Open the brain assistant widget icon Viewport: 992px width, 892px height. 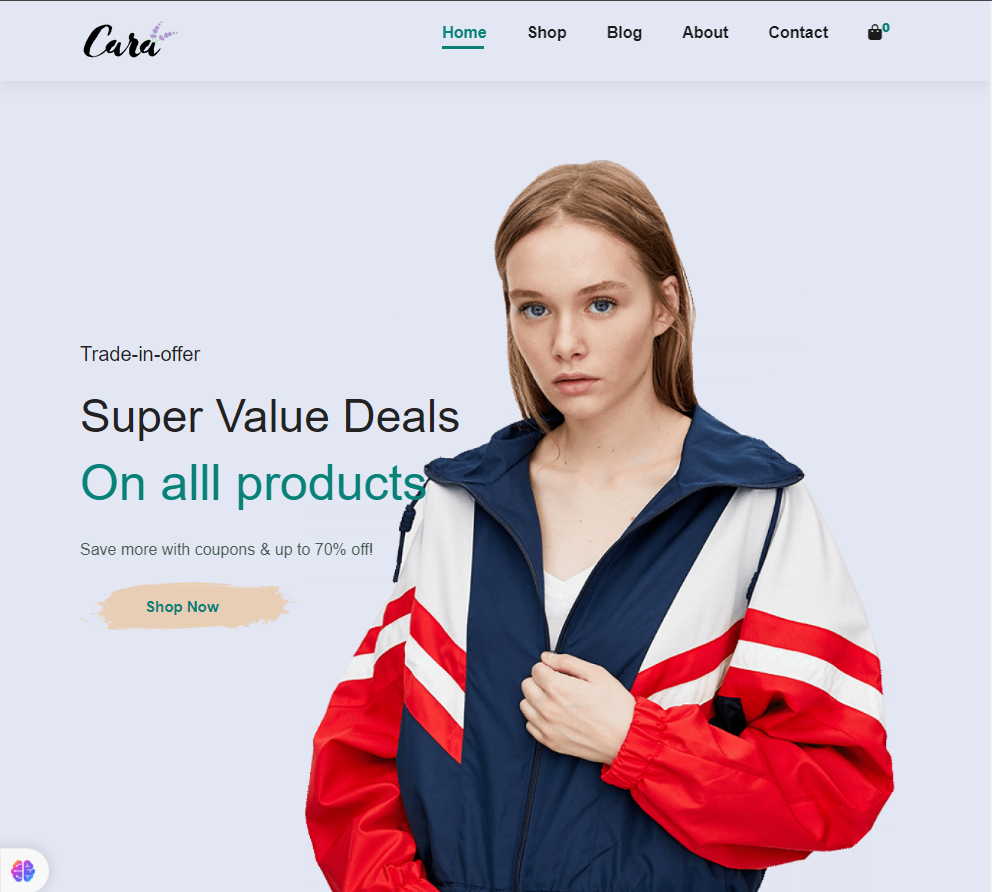point(23,870)
